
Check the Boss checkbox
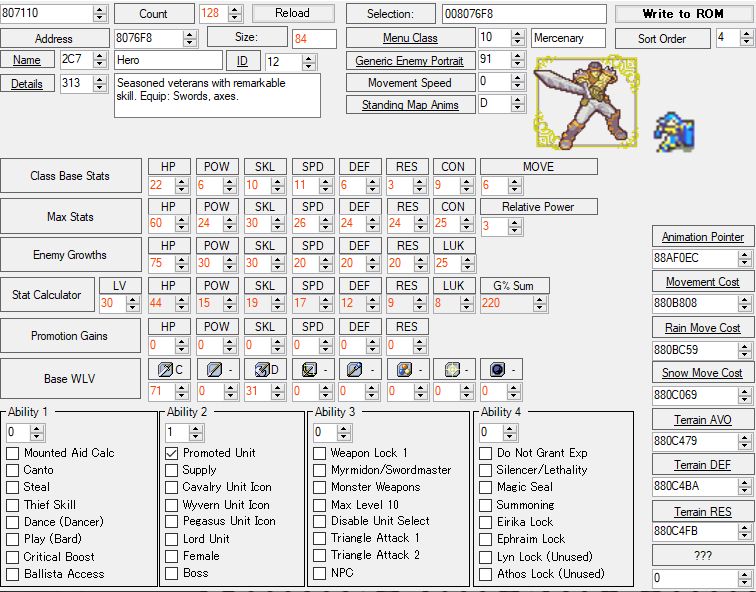click(171, 573)
